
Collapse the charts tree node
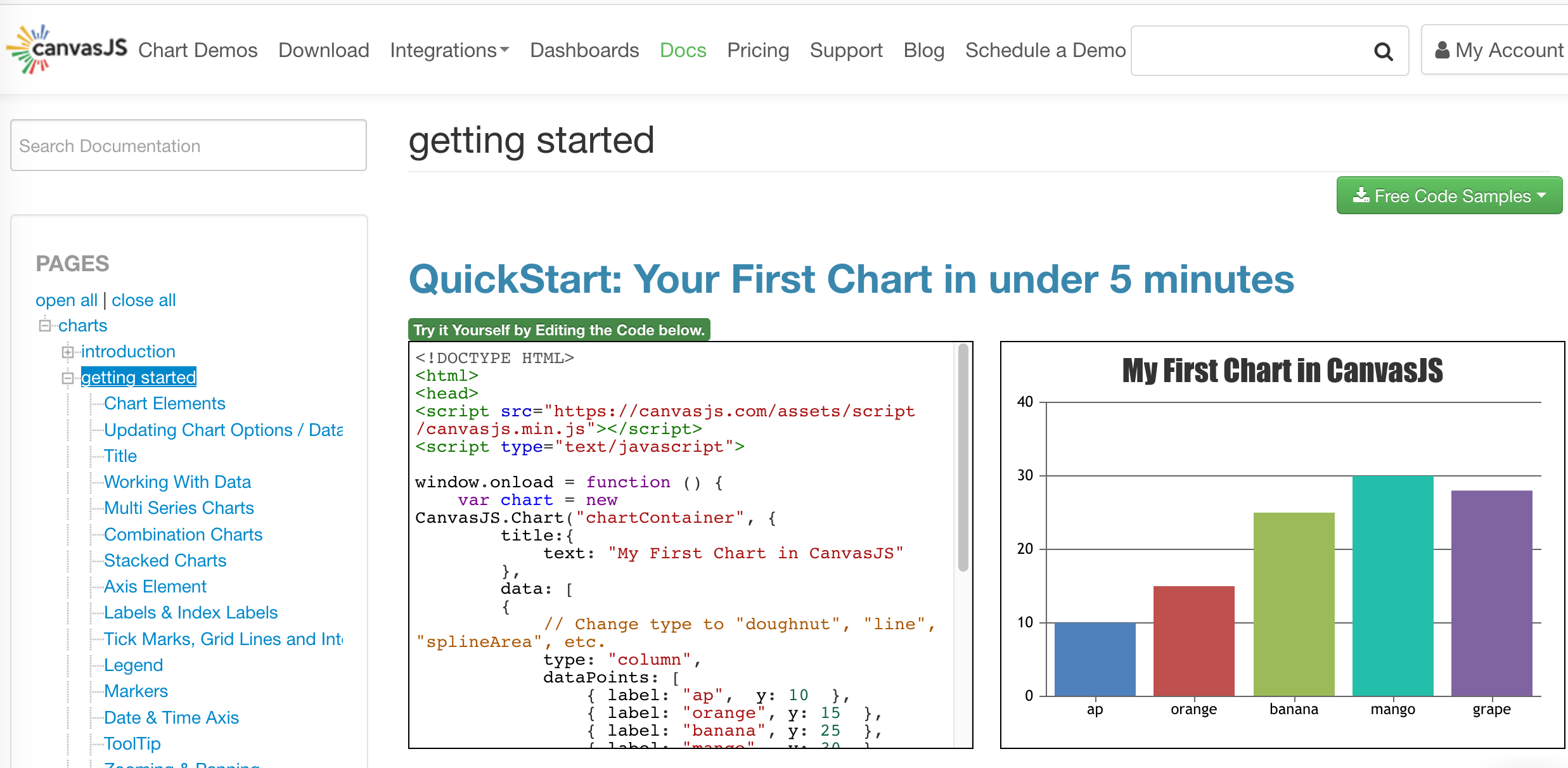(x=45, y=326)
